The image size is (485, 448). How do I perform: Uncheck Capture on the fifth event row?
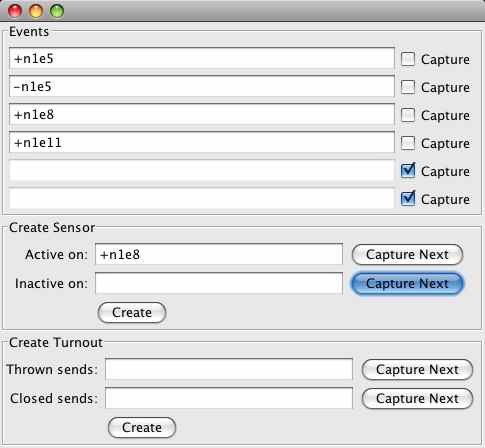click(x=408, y=171)
